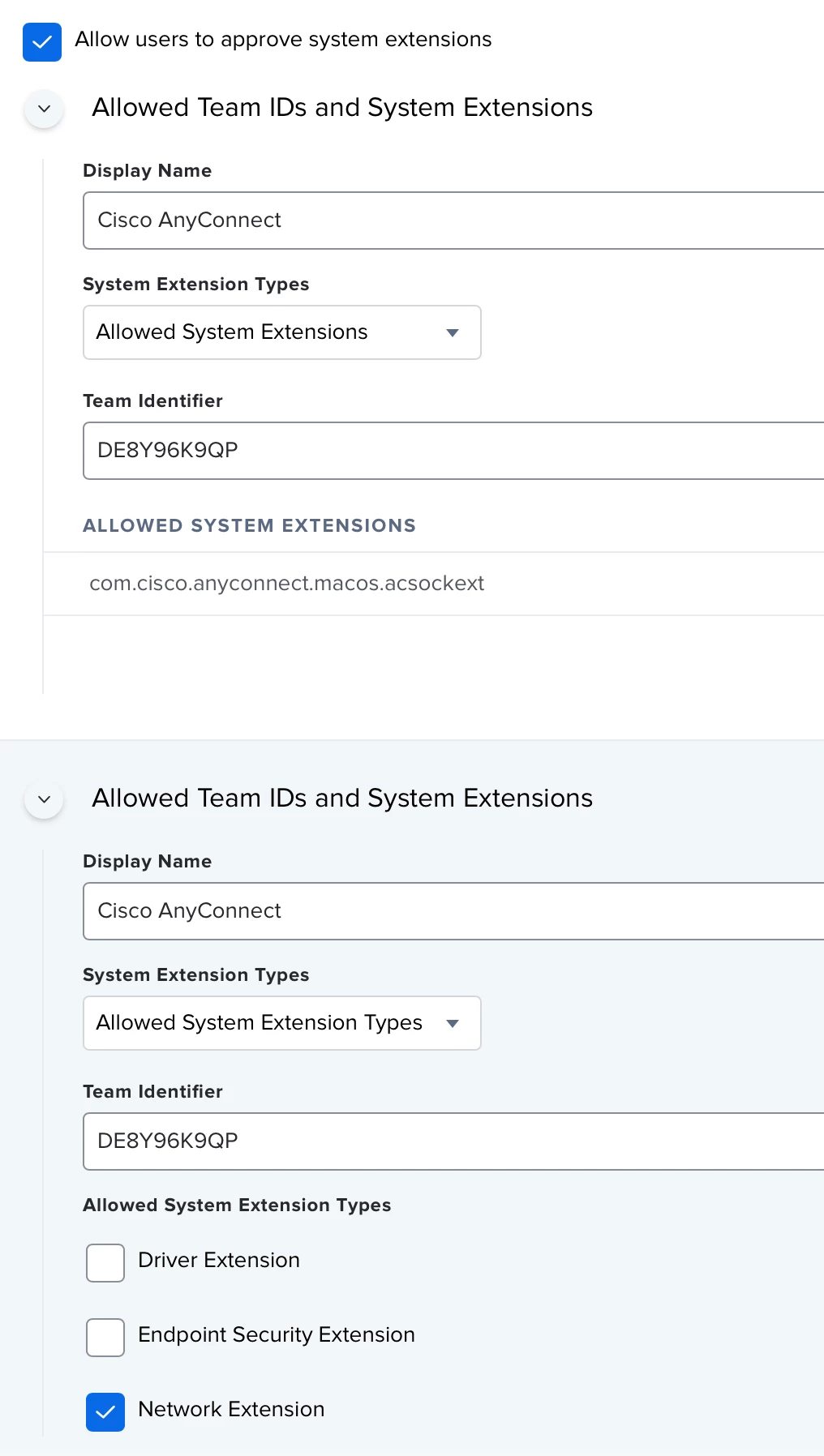Enable the Driver Extension checkbox
824x1456 pixels.
pyautogui.click(x=105, y=1263)
